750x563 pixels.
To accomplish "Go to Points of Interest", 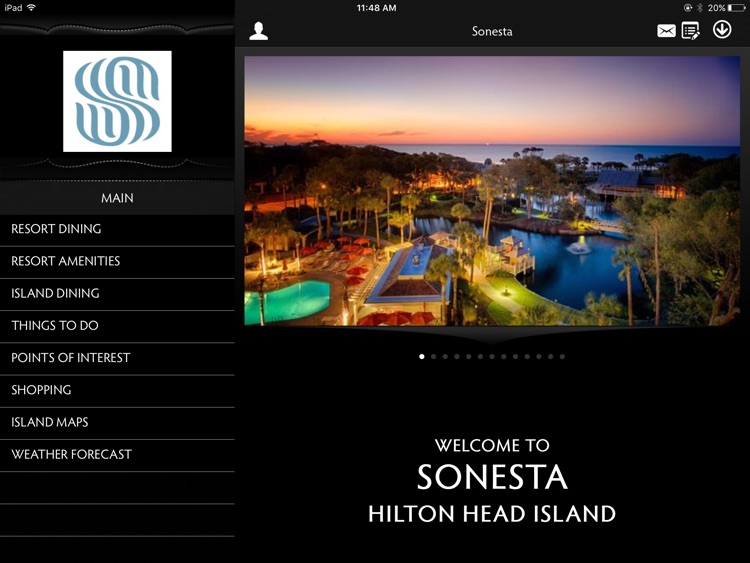I will click(117, 359).
